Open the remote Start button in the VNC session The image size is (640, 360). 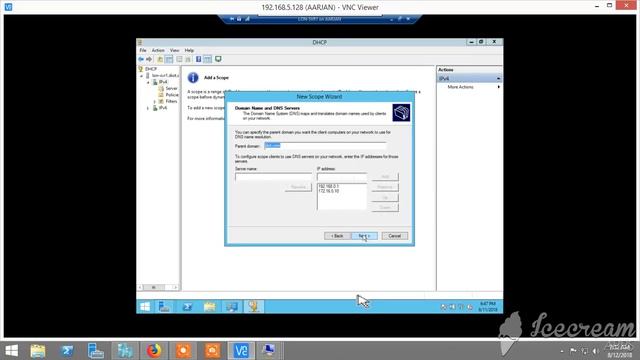pyautogui.click(x=145, y=307)
